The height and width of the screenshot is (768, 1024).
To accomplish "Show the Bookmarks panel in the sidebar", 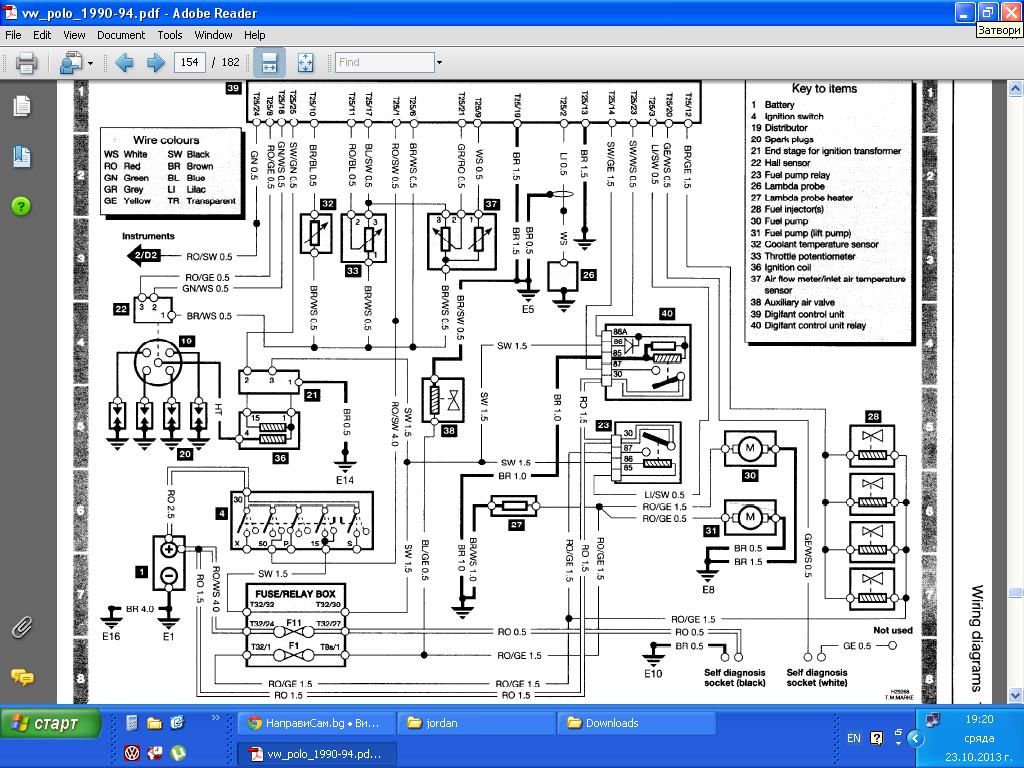I will click(22, 156).
